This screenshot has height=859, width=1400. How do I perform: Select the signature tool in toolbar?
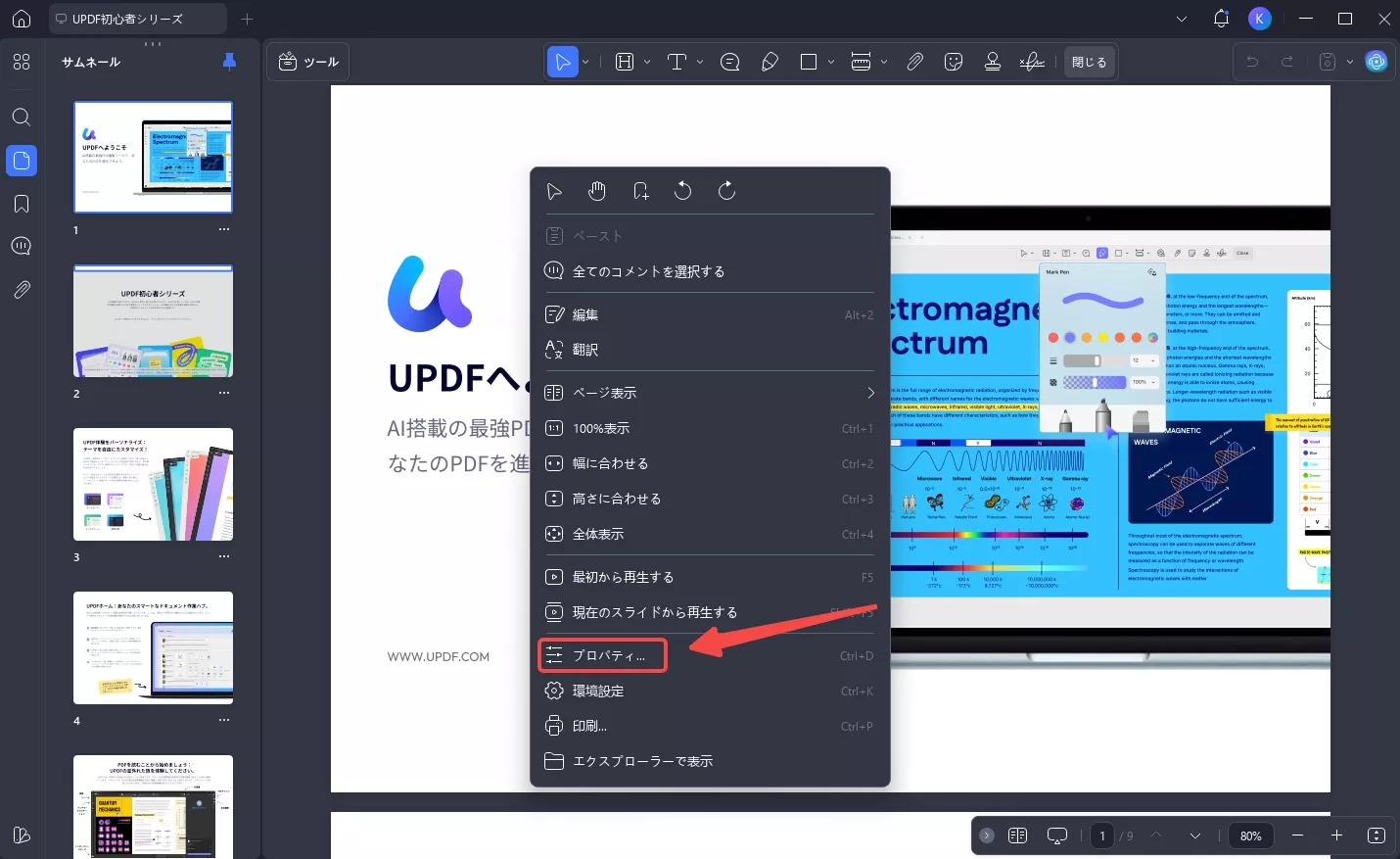(x=1032, y=62)
